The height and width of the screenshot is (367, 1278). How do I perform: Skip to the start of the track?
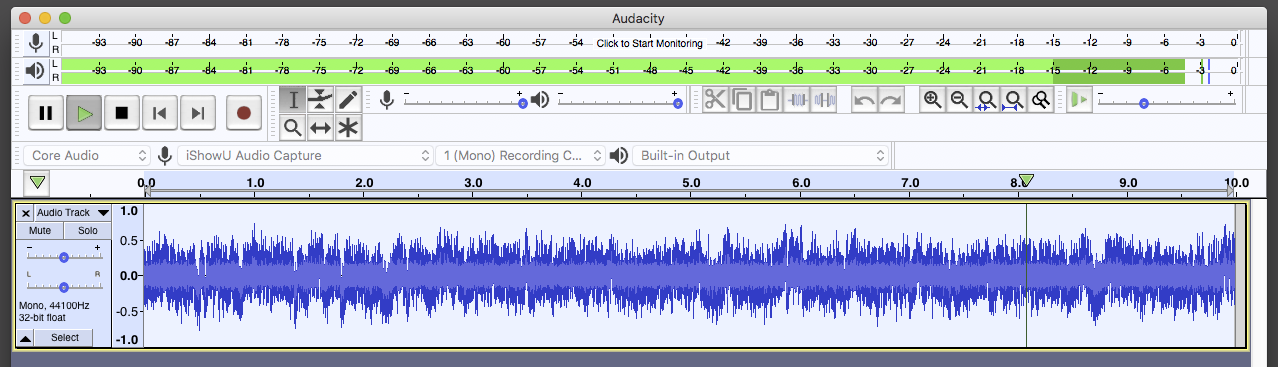160,113
